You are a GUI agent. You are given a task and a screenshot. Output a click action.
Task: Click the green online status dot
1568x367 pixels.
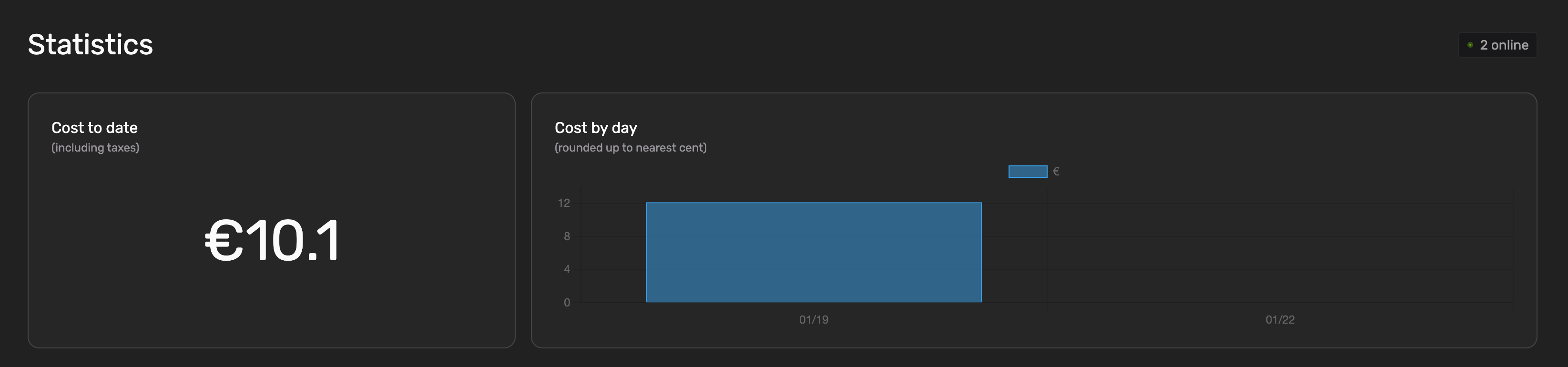coord(1470,45)
